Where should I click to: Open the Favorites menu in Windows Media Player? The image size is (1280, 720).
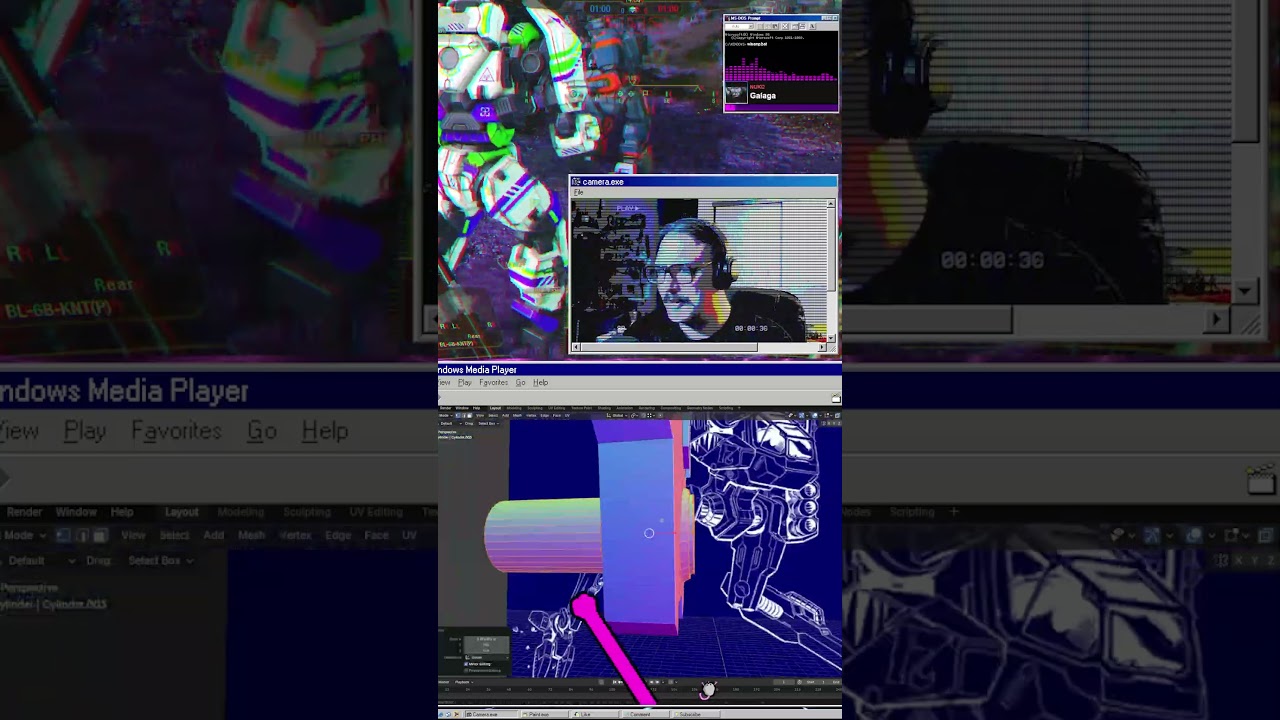(493, 382)
